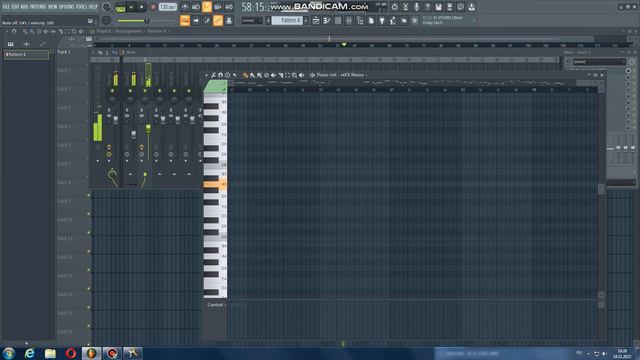Screen dimensions: 640x360
Task: Click the tempo value field
Action: (x=168, y=7)
